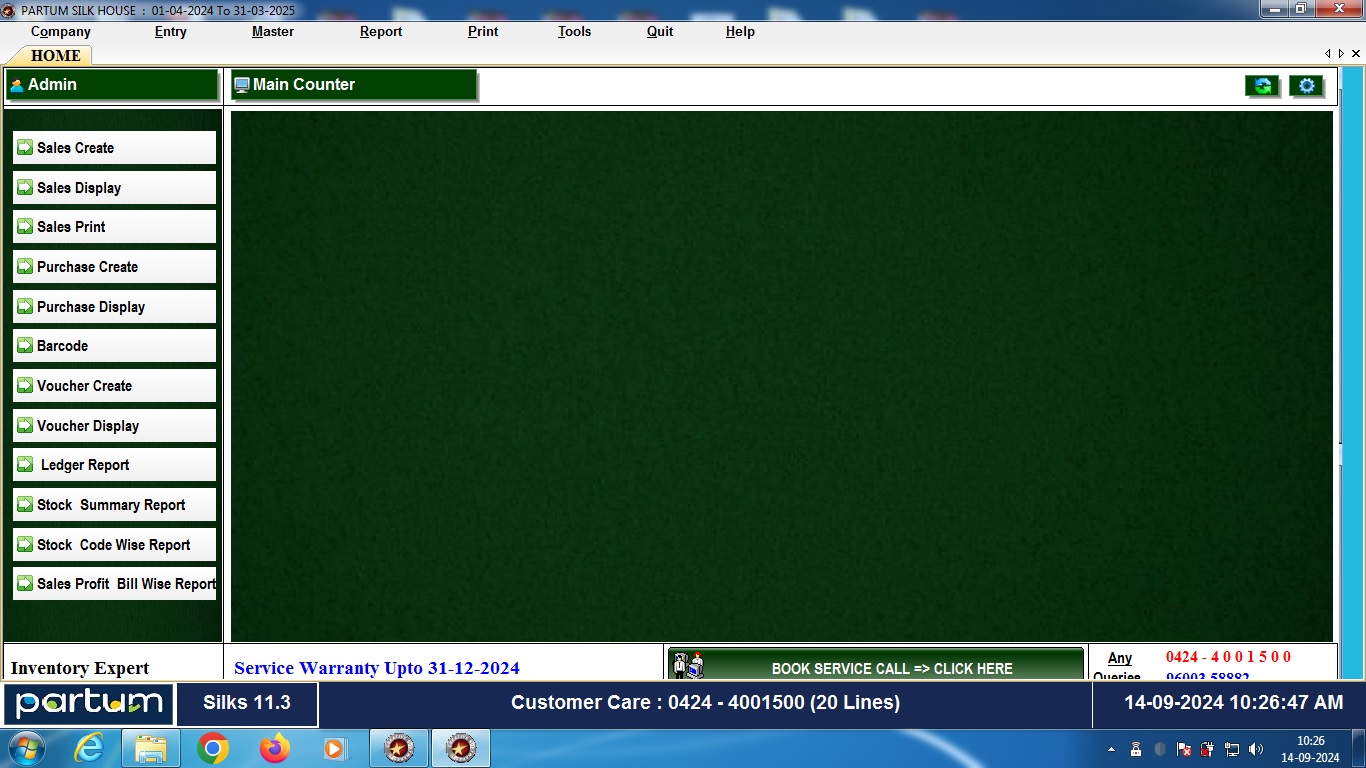Click the arrow icon beside Stock Code Wise Report
This screenshot has height=768, width=1366.
coord(25,544)
